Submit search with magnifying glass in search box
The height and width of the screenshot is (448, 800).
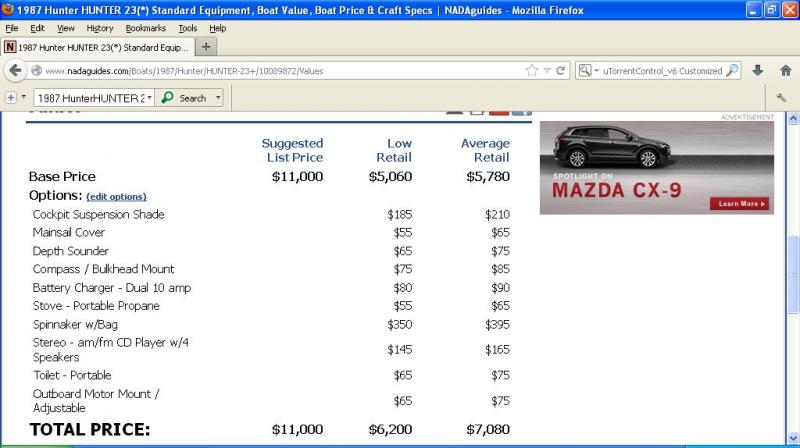[x=733, y=70]
